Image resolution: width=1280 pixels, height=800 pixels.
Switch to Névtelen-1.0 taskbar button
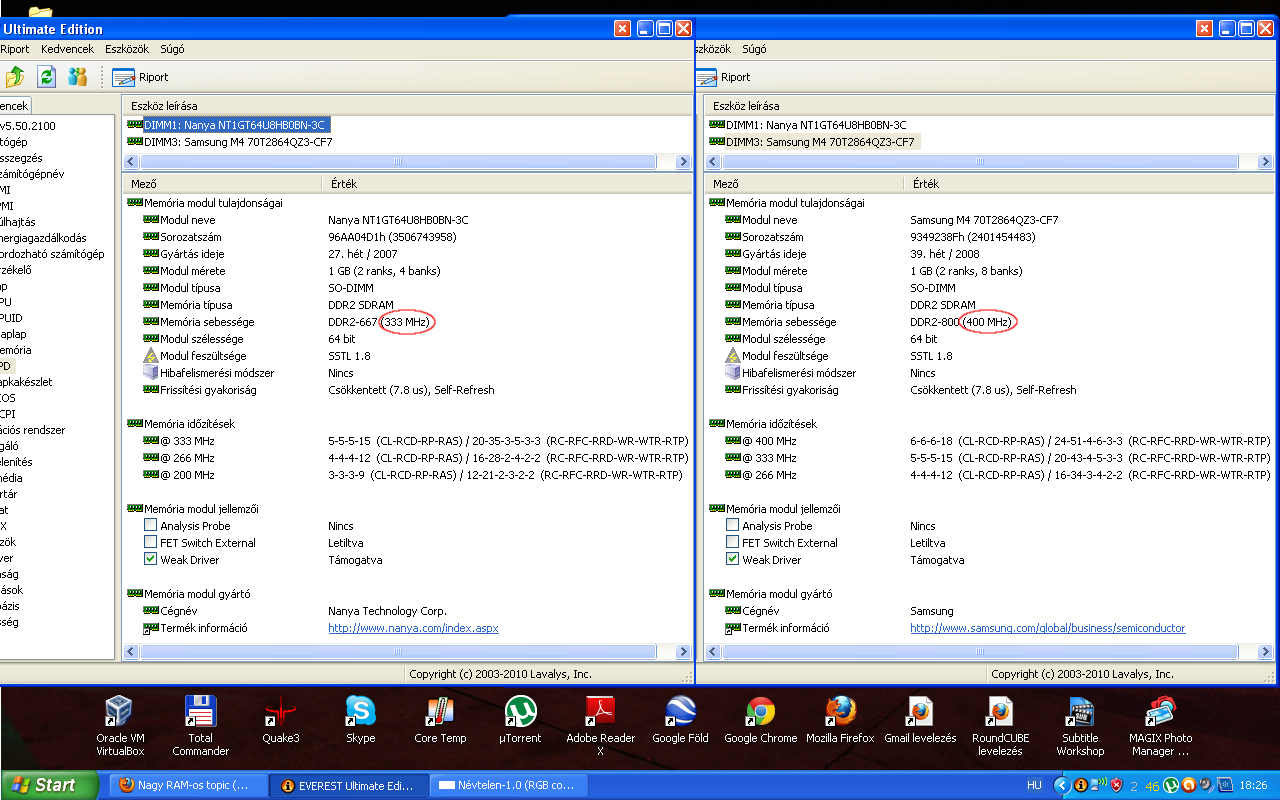[x=508, y=785]
